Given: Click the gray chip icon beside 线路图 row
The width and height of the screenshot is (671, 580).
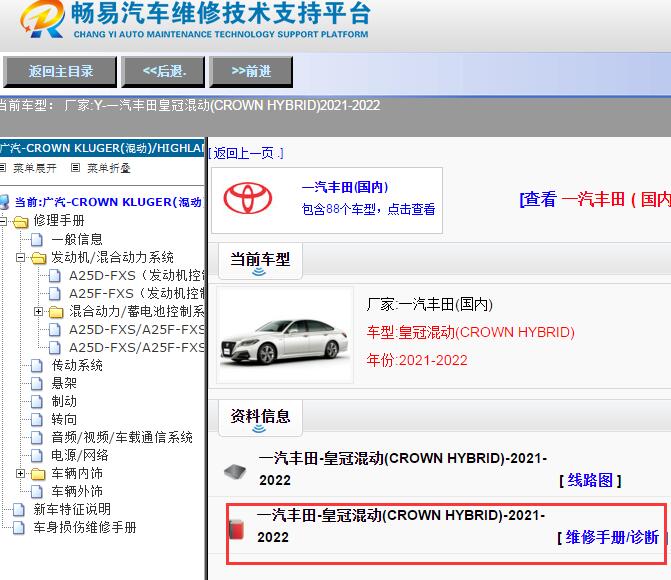Looking at the screenshot, I should point(235,471).
